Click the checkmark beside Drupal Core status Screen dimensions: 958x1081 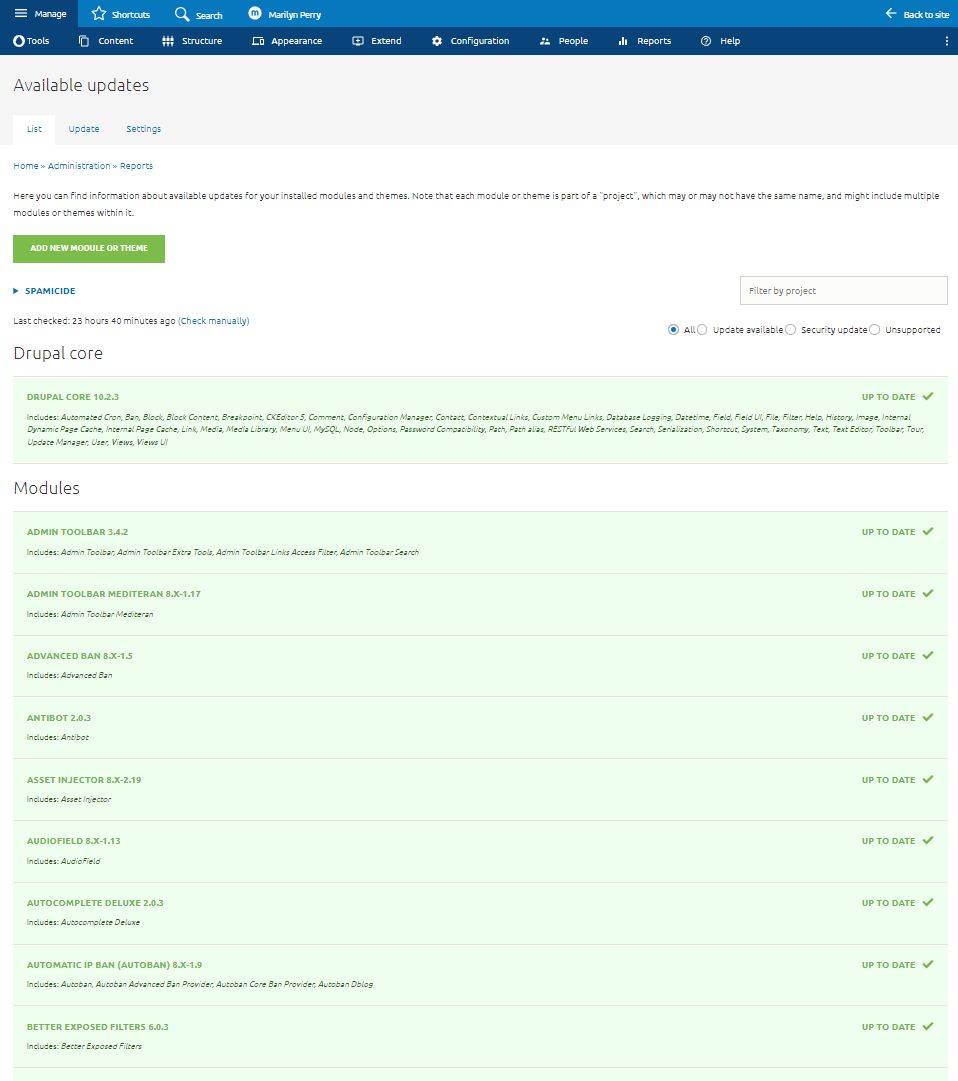928,396
